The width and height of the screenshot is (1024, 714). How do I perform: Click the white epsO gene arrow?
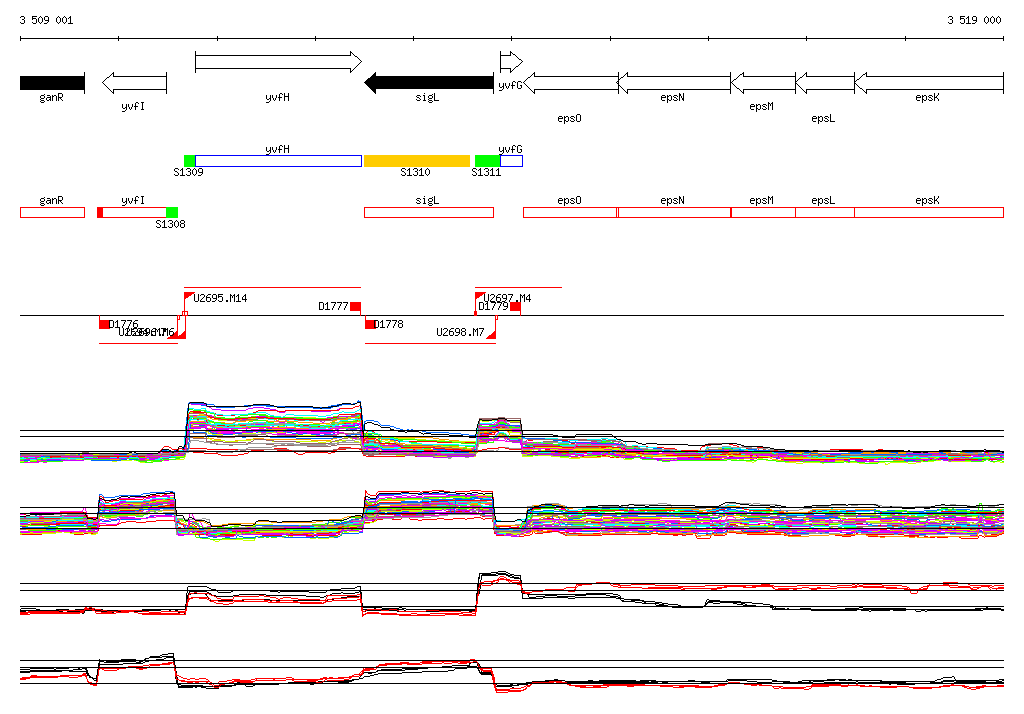[x=571, y=83]
